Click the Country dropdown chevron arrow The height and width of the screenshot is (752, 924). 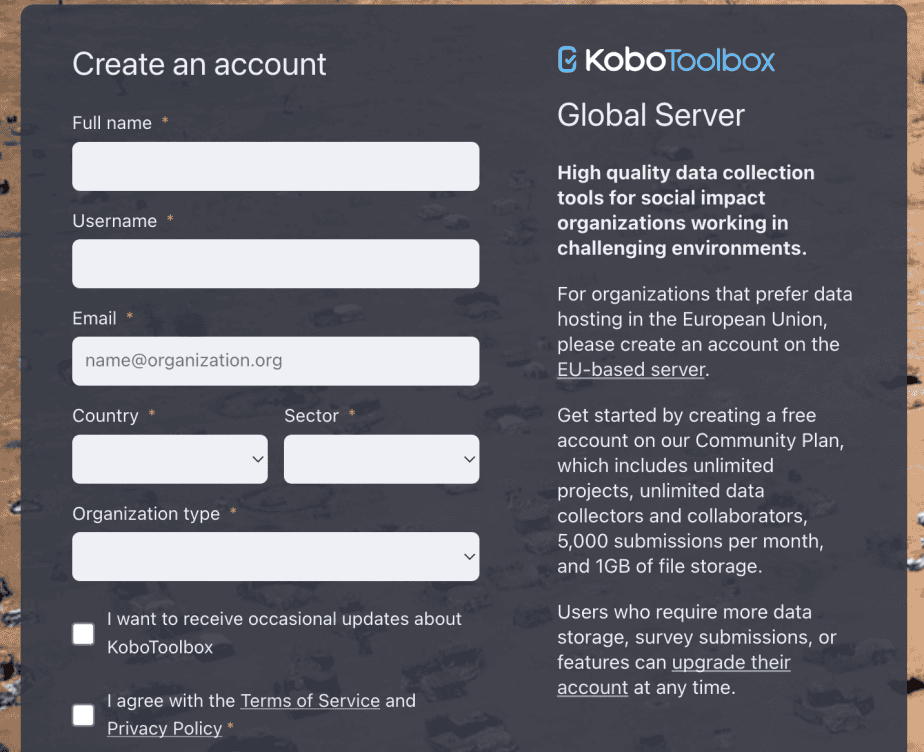click(x=258, y=459)
